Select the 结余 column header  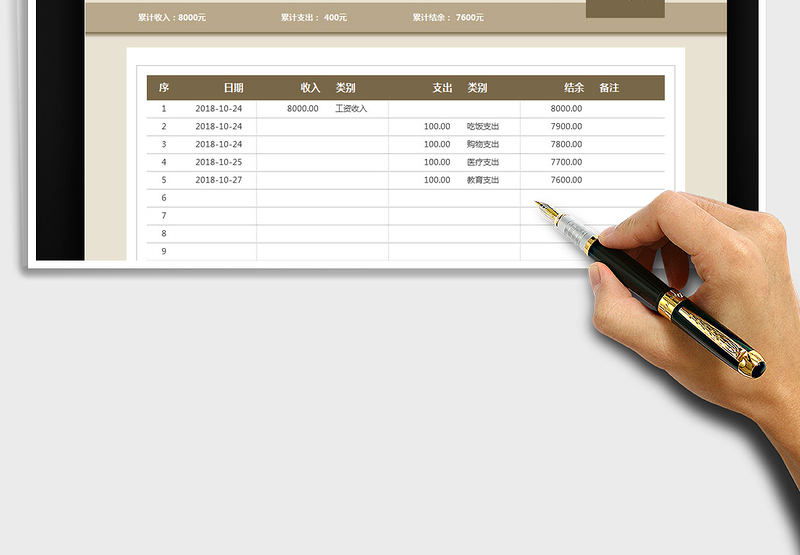[x=574, y=88]
